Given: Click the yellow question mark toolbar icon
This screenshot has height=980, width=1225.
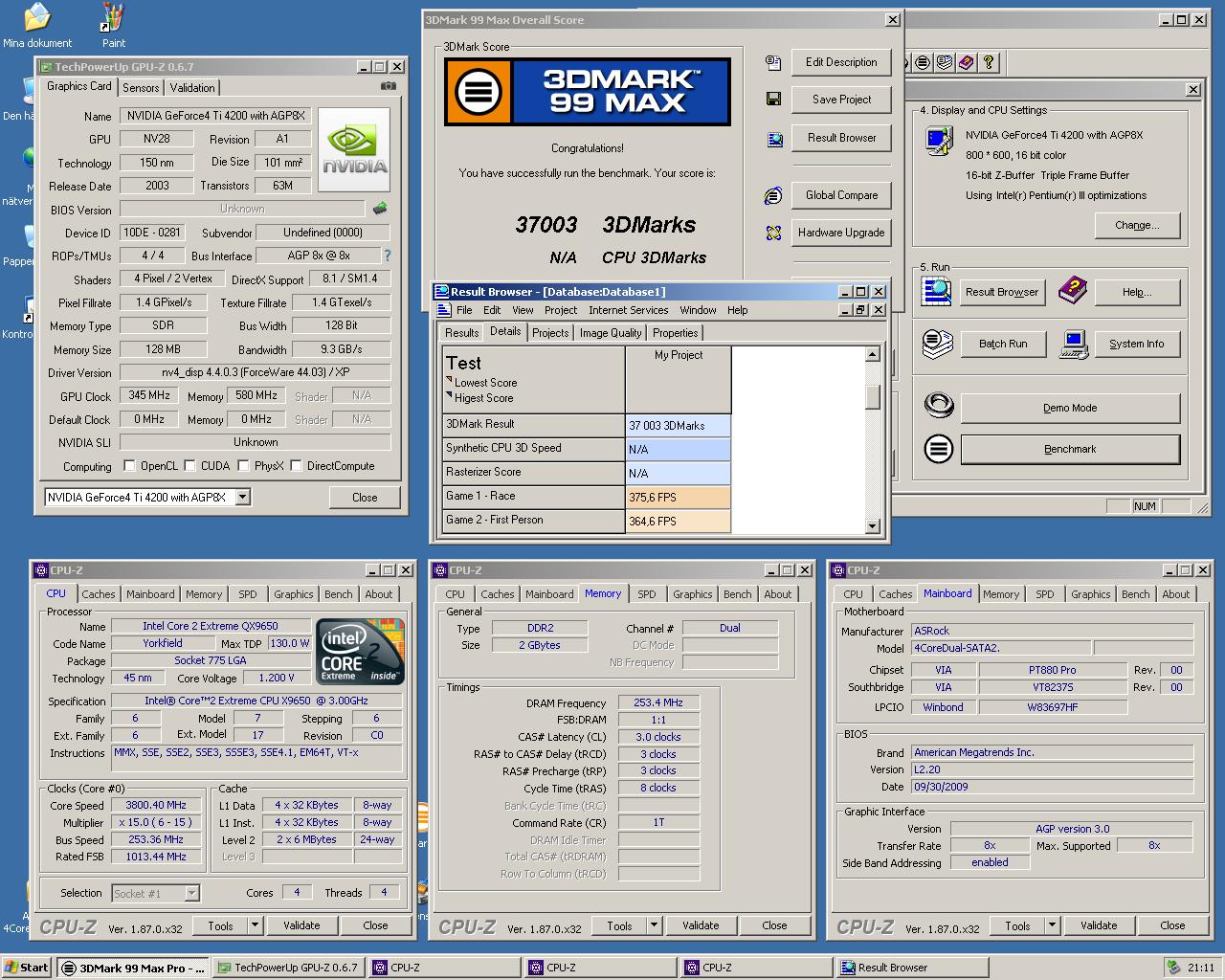Looking at the screenshot, I should pos(989,62).
